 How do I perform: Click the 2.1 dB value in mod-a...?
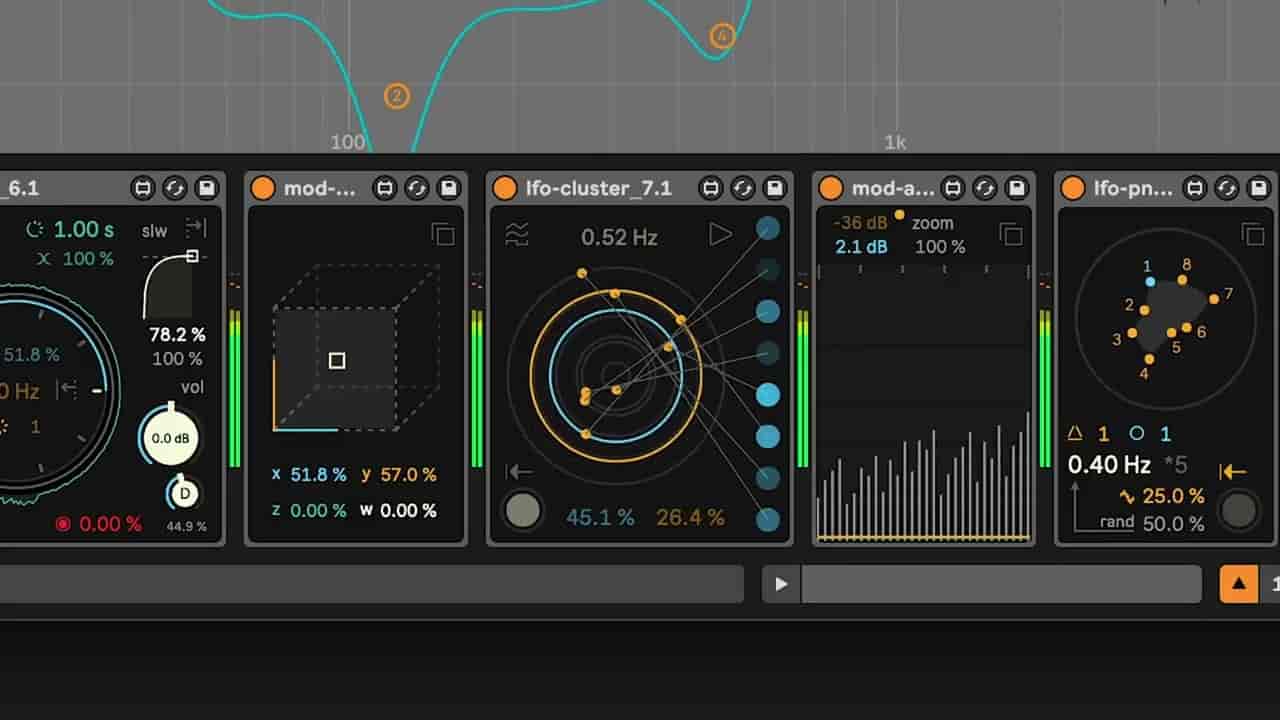coord(861,246)
